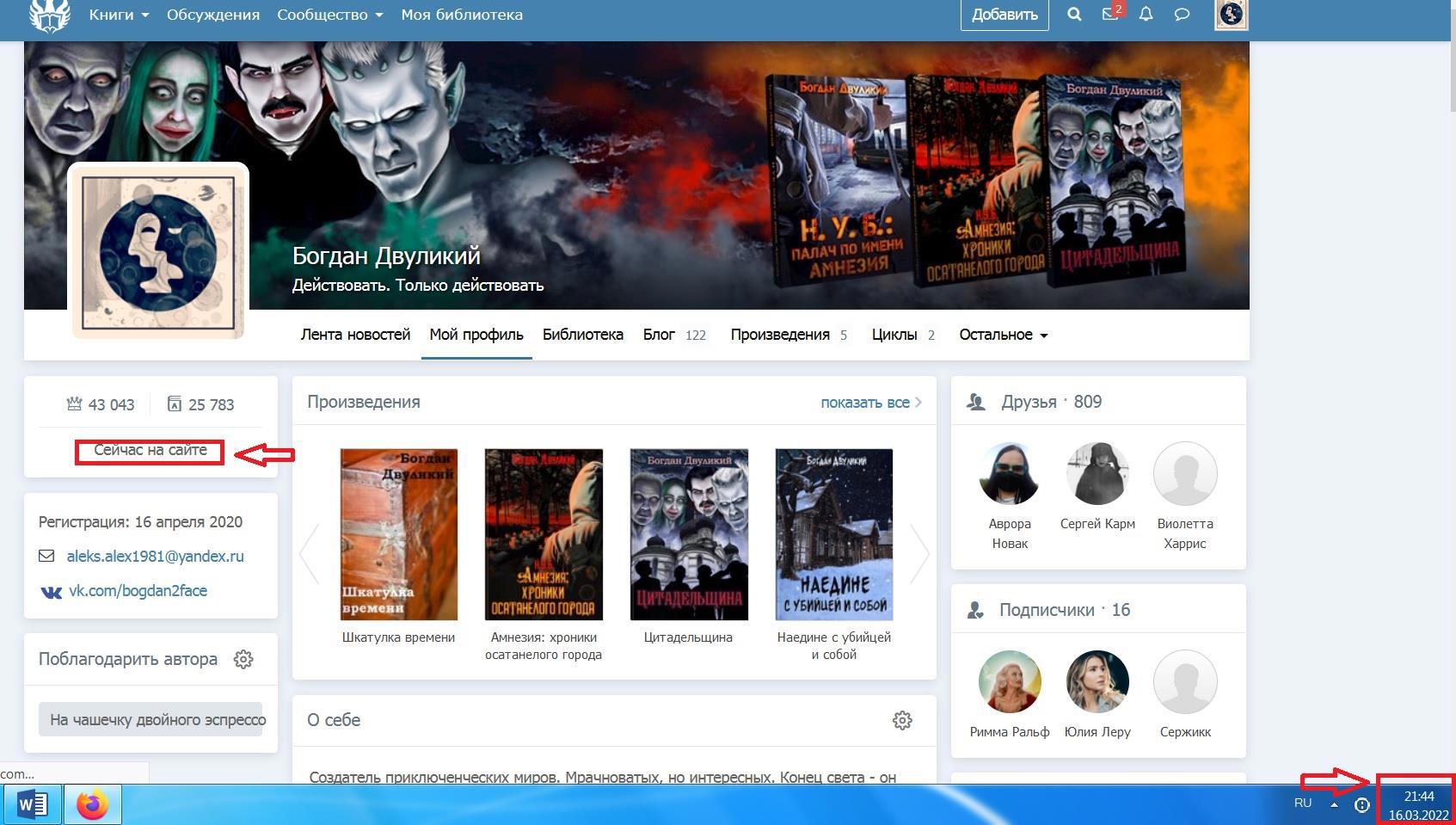Switch to the Библиотека tab
This screenshot has width=1456, height=825.
pos(582,335)
